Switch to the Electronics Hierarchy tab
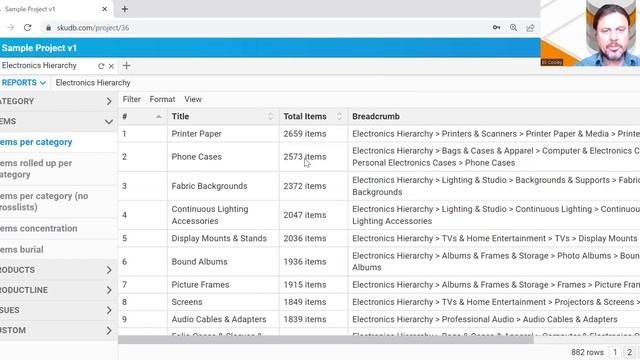This screenshot has width=640, height=360. [x=39, y=65]
